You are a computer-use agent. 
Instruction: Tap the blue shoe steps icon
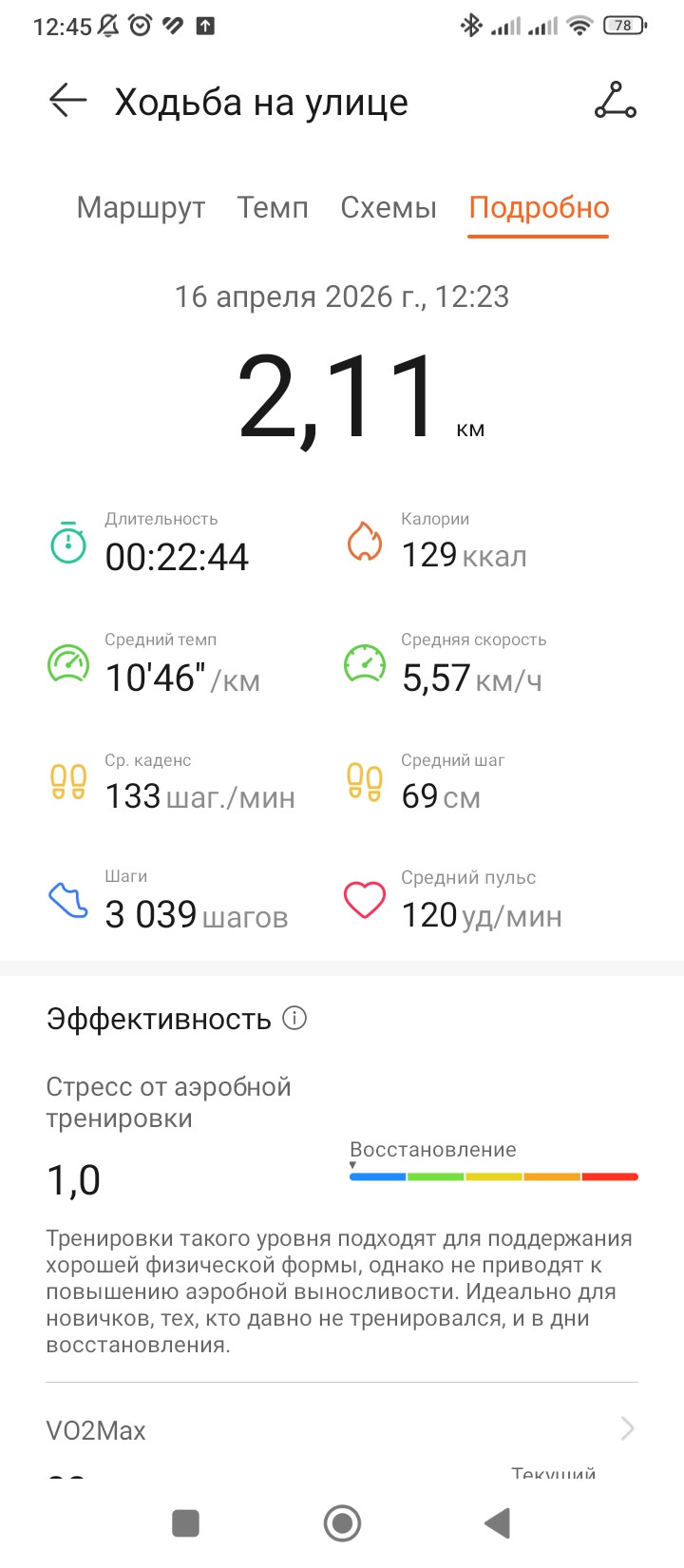click(x=67, y=900)
